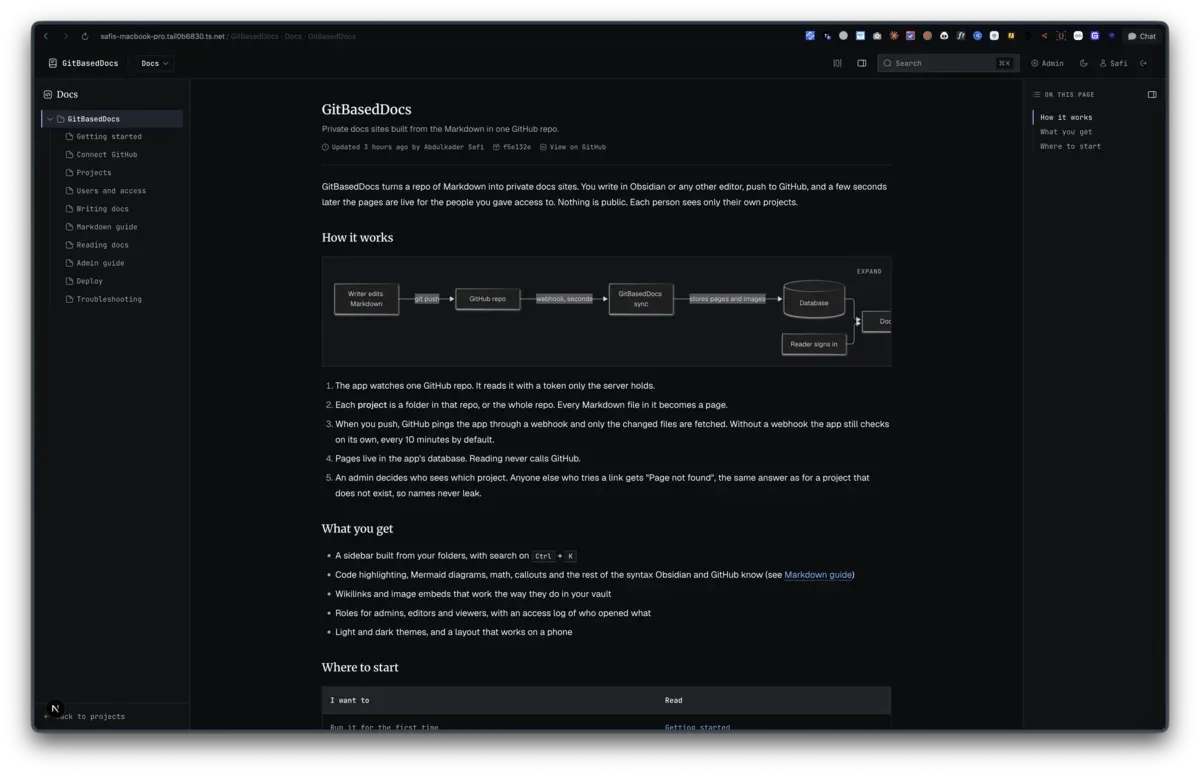Click the 'Read' table column header
The height and width of the screenshot is (774, 1200).
click(x=674, y=701)
